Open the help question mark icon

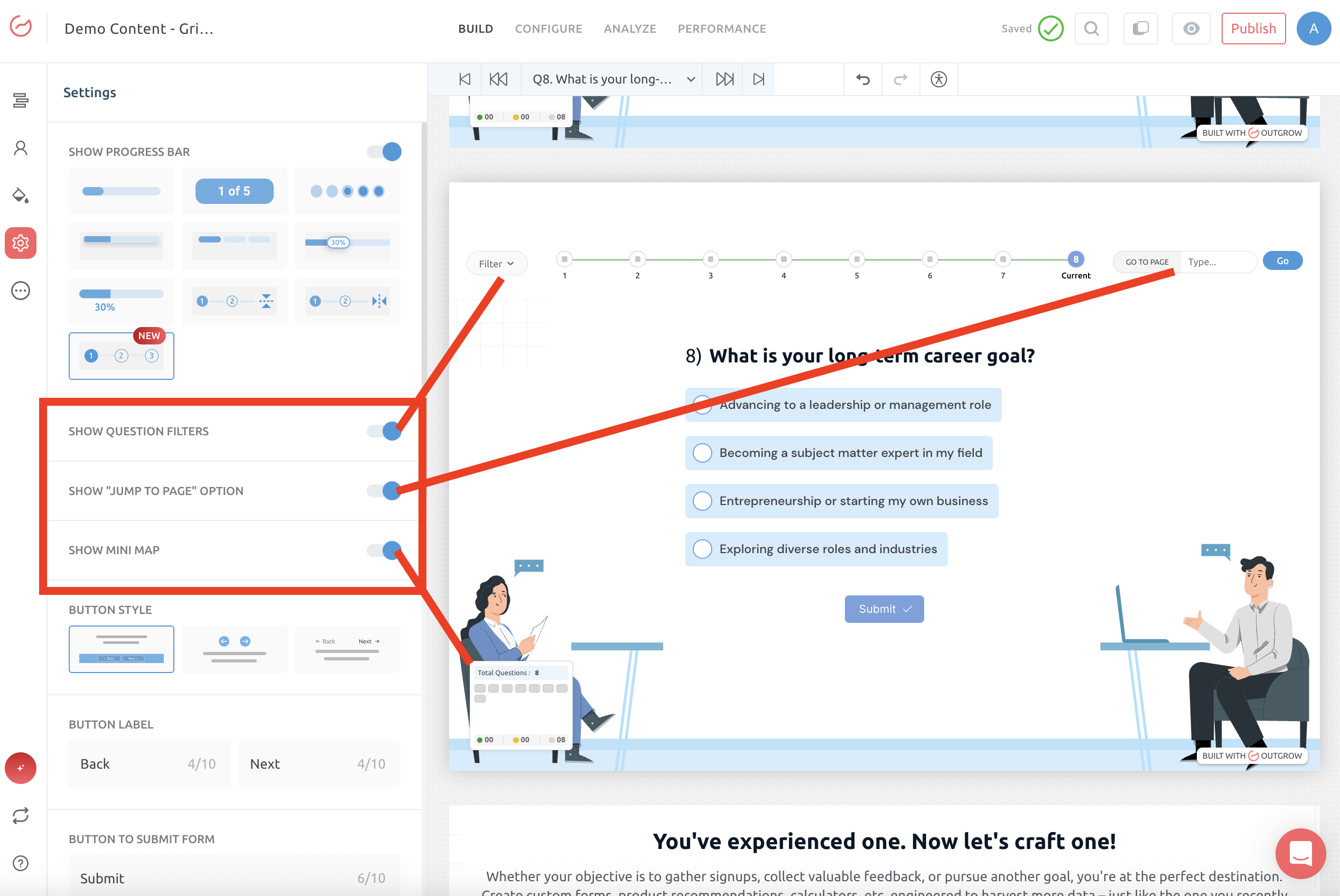[x=21, y=863]
